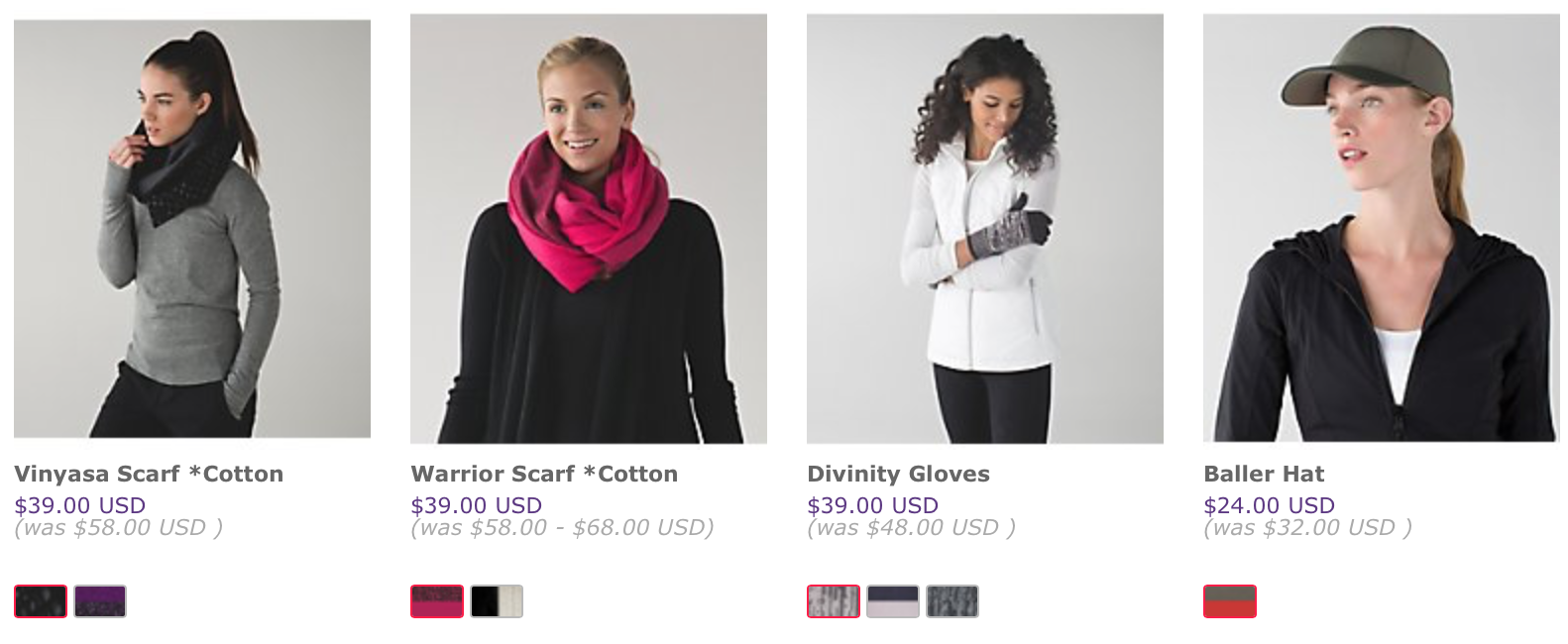The width and height of the screenshot is (1568, 644).
Task: Click the Warrior Scarf was $58.00 - $68.00 text
Action: point(562,527)
